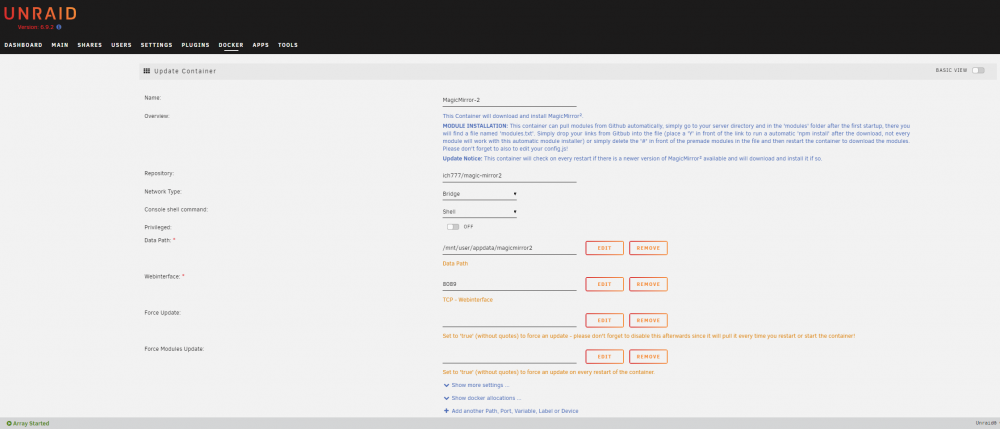Viewport: 1000px width, 429px height.
Task: Open the Plugins menu
Action: pos(195,45)
